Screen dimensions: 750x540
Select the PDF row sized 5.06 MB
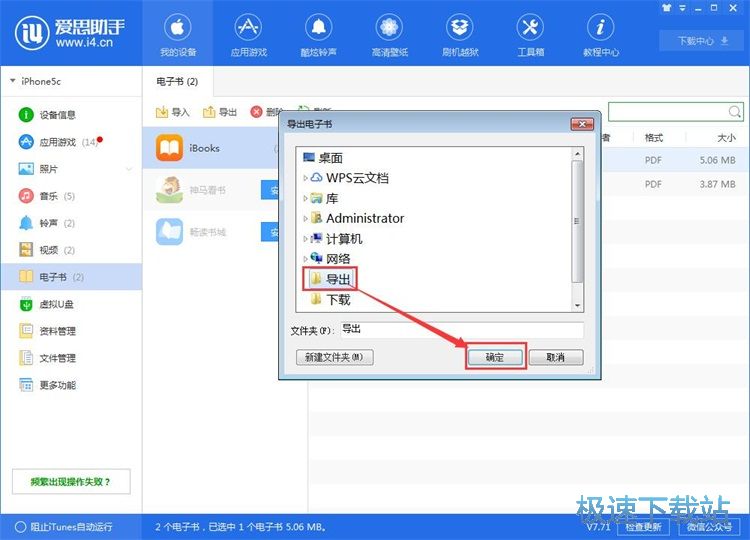[x=675, y=160]
